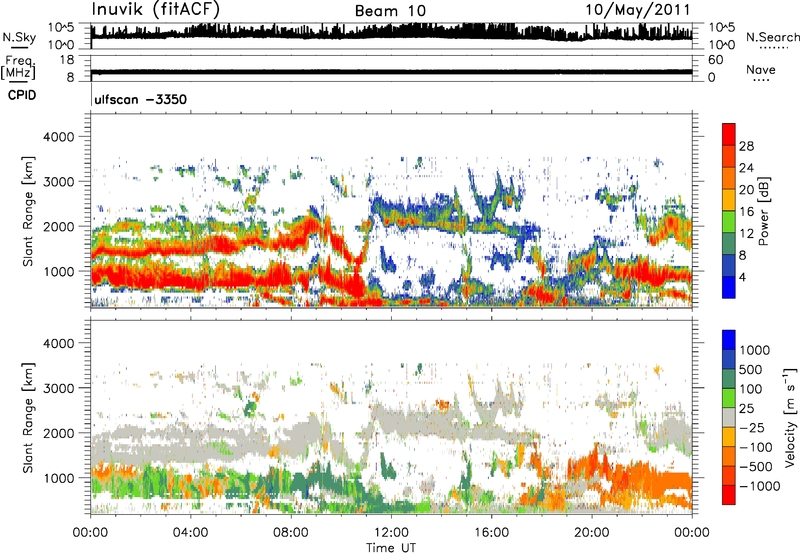This screenshot has height=554, width=800.
Task: Click the 'Power [dB]' colorbar label
Action: (x=763, y=211)
